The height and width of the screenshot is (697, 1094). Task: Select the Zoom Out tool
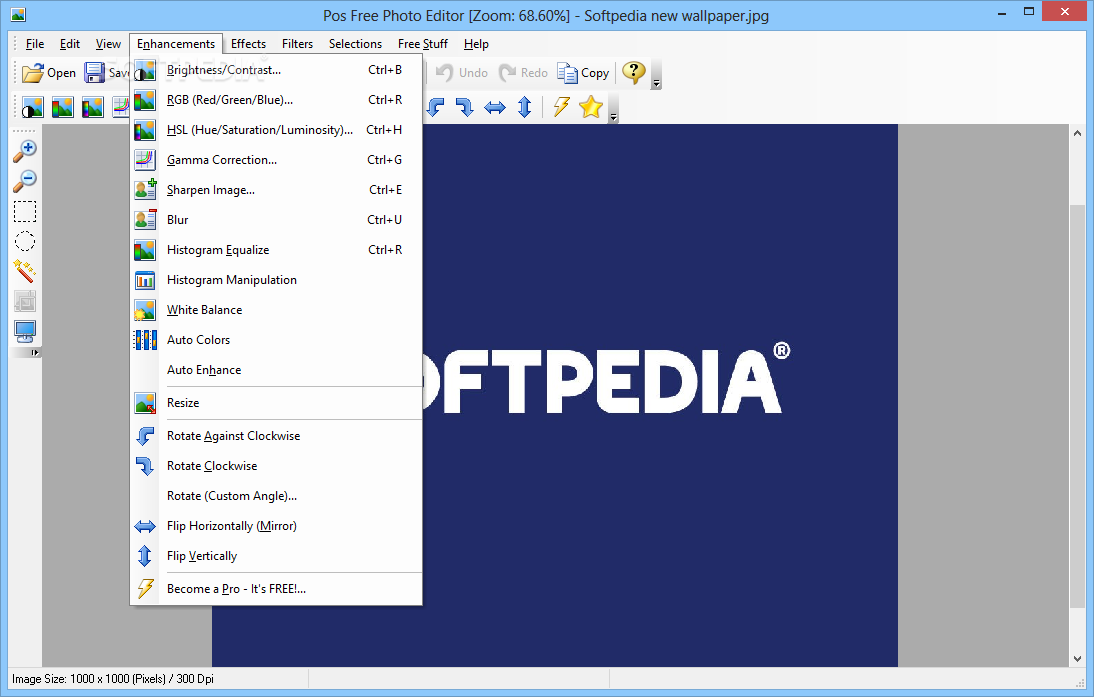(25, 181)
